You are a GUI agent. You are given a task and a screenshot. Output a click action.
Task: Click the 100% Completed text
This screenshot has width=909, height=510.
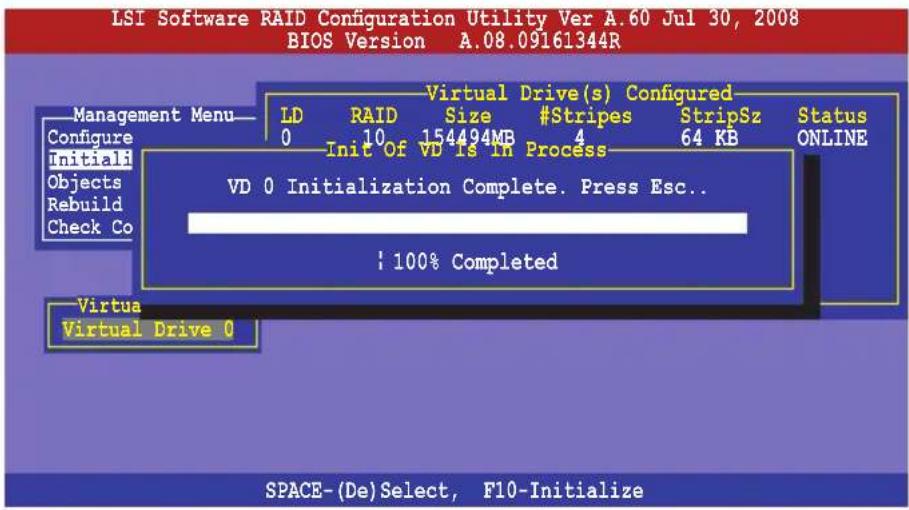click(475, 262)
